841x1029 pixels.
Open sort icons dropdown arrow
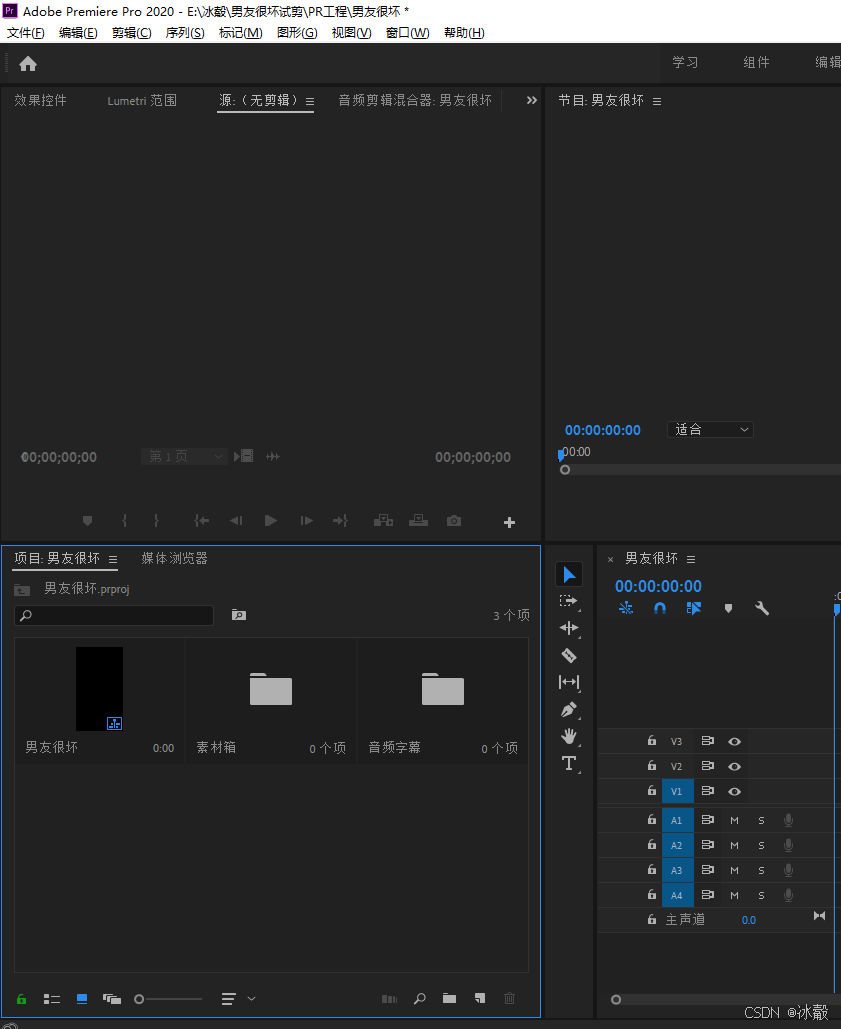point(251,999)
